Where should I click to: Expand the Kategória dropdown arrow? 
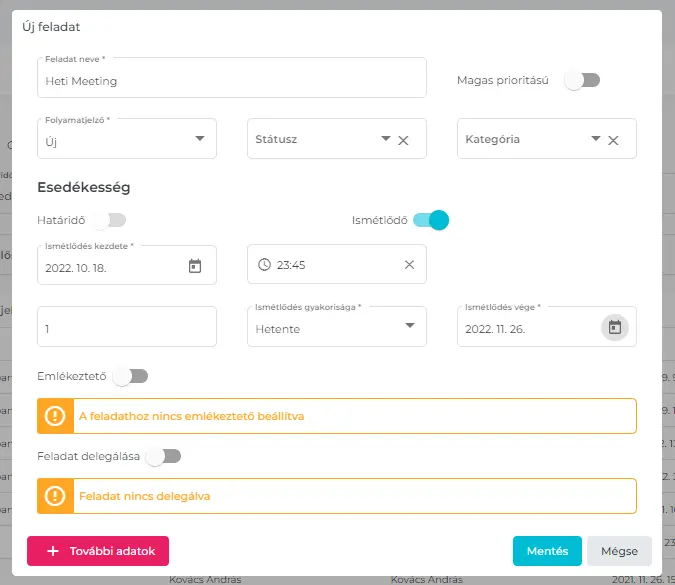tap(596, 139)
